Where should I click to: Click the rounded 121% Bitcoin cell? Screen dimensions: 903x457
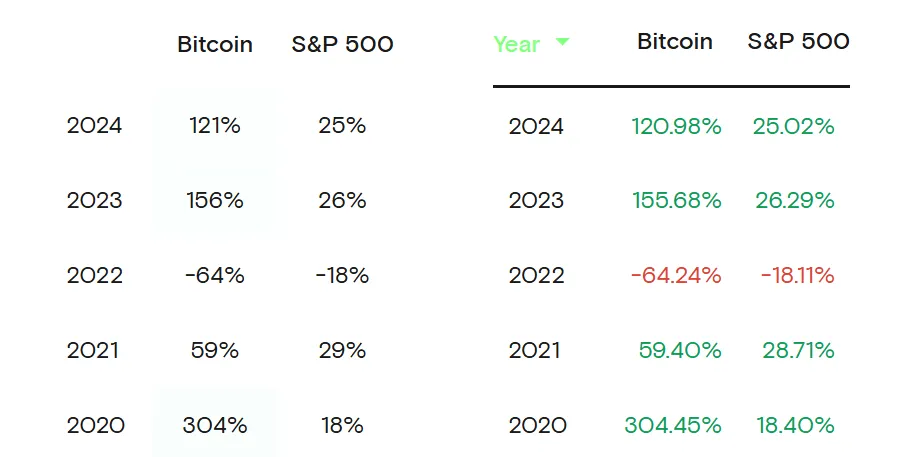pos(215,126)
